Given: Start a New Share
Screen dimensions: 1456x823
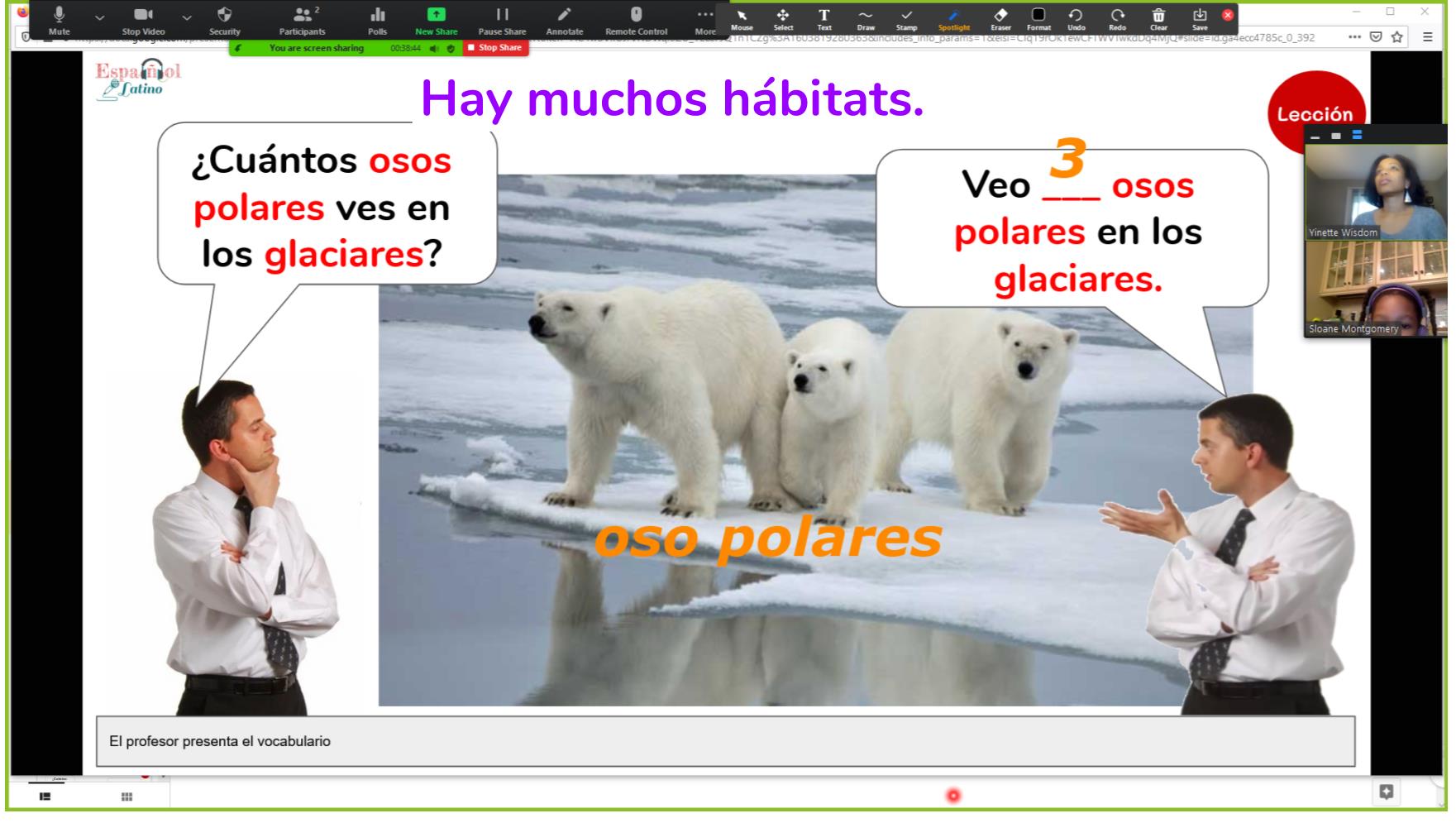Looking at the screenshot, I should point(436,20).
